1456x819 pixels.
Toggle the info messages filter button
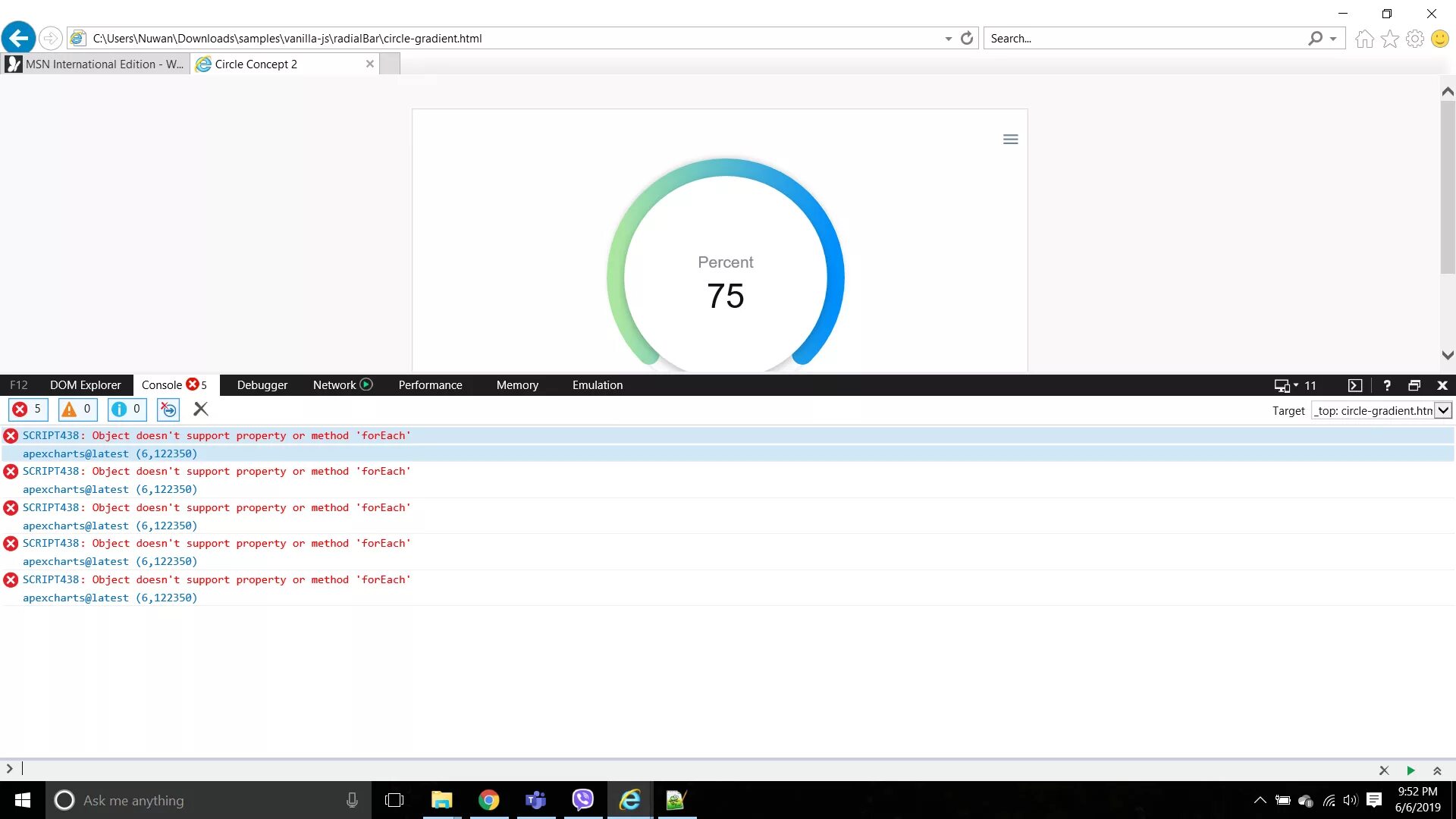click(127, 409)
